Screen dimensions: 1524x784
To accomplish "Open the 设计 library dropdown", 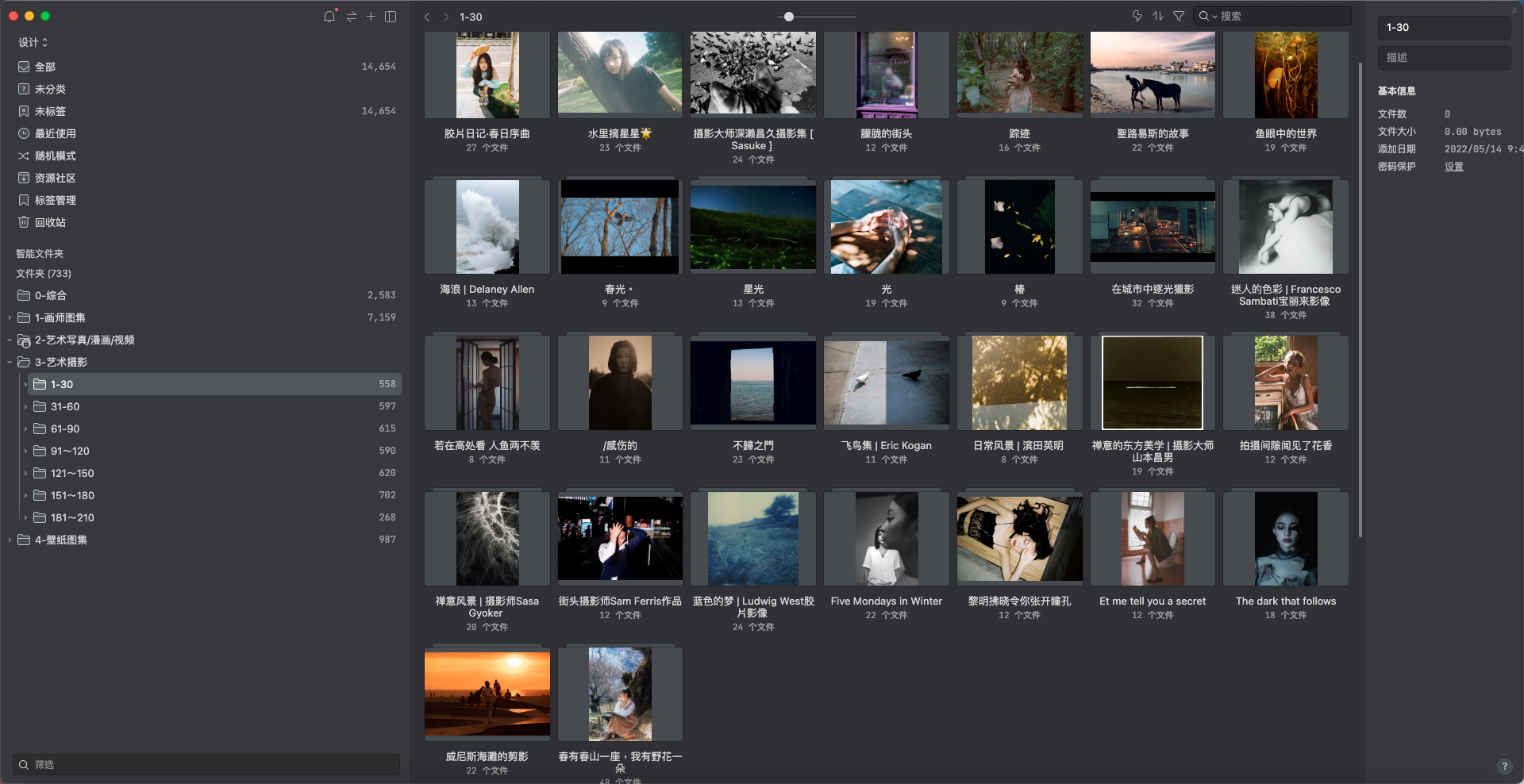I will [33, 42].
